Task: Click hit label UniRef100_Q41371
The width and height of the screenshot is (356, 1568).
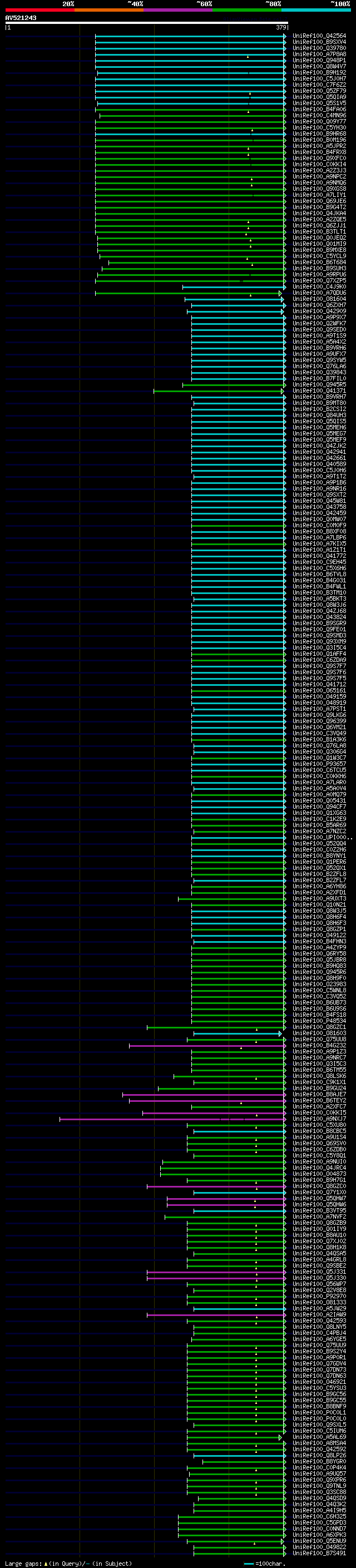Action: 319,391
